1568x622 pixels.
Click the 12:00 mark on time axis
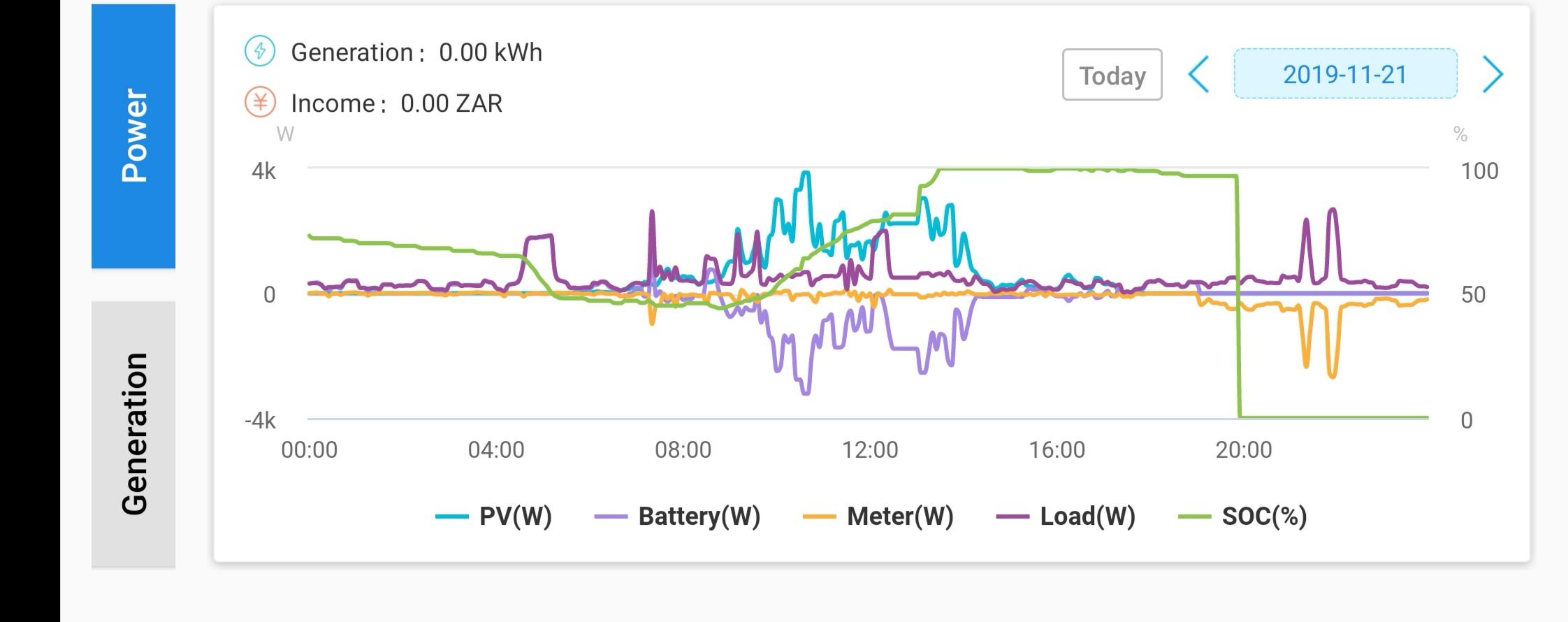[x=870, y=449]
